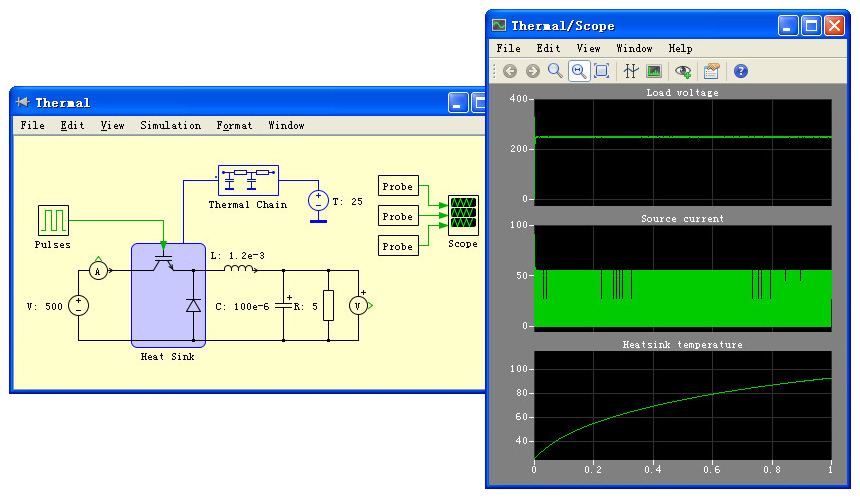
Task: Click the voltmeter V component
Action: pos(358,305)
